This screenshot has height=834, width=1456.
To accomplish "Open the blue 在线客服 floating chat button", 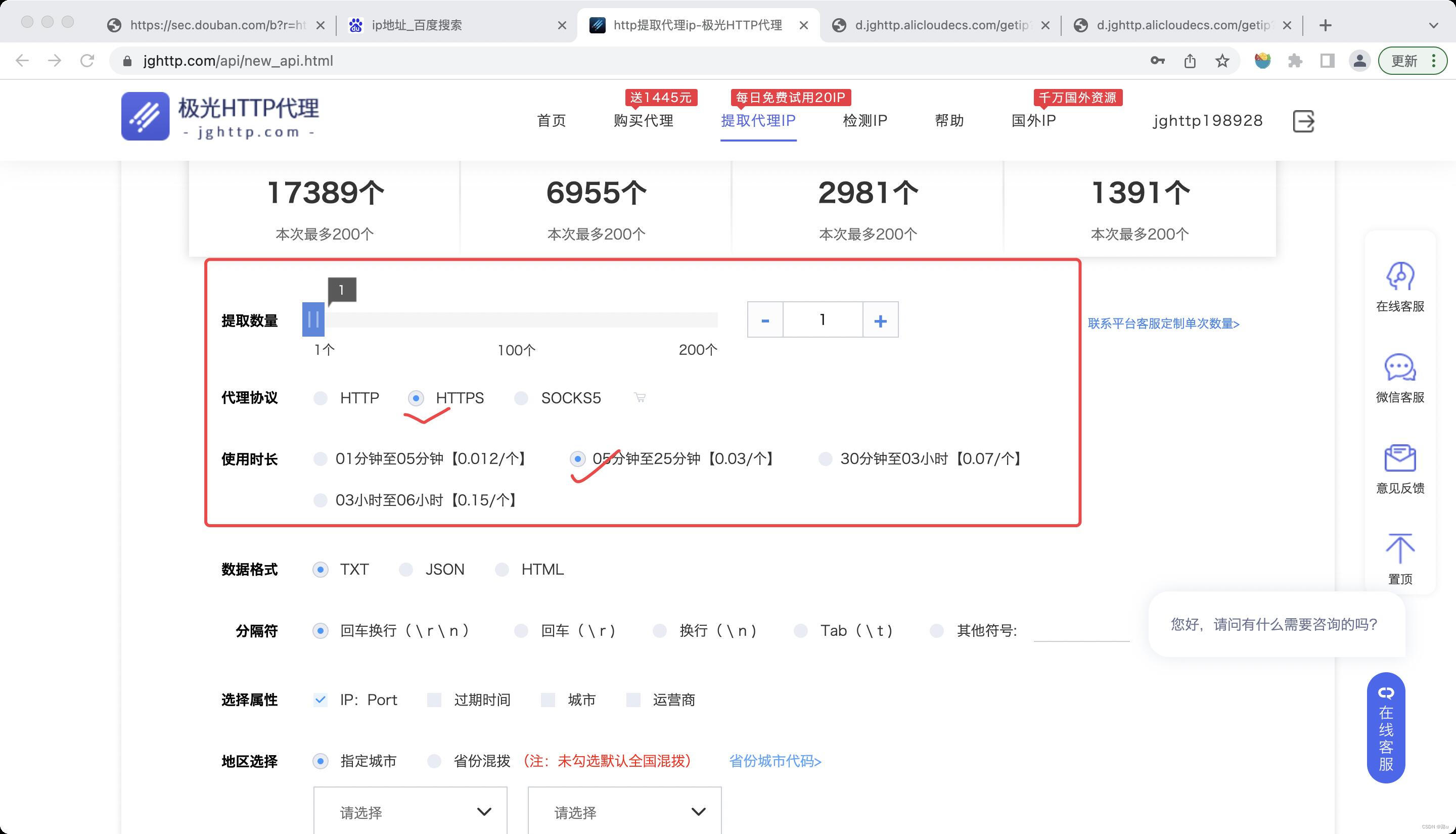I will click(1386, 727).
